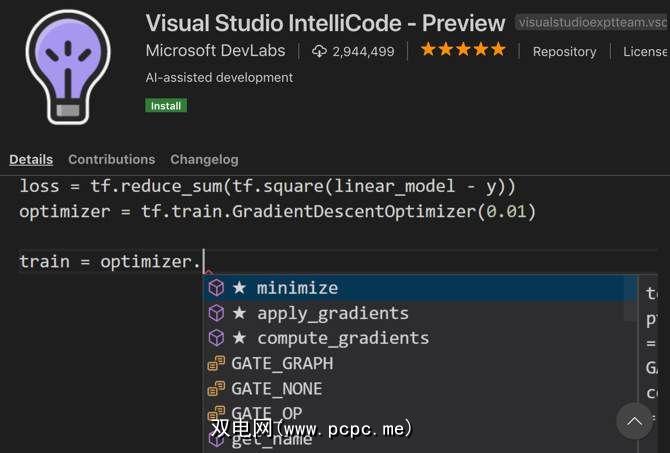The image size is (670, 453).
Task: Click the constant icon beside GATE_NONE
Action: pos(216,388)
